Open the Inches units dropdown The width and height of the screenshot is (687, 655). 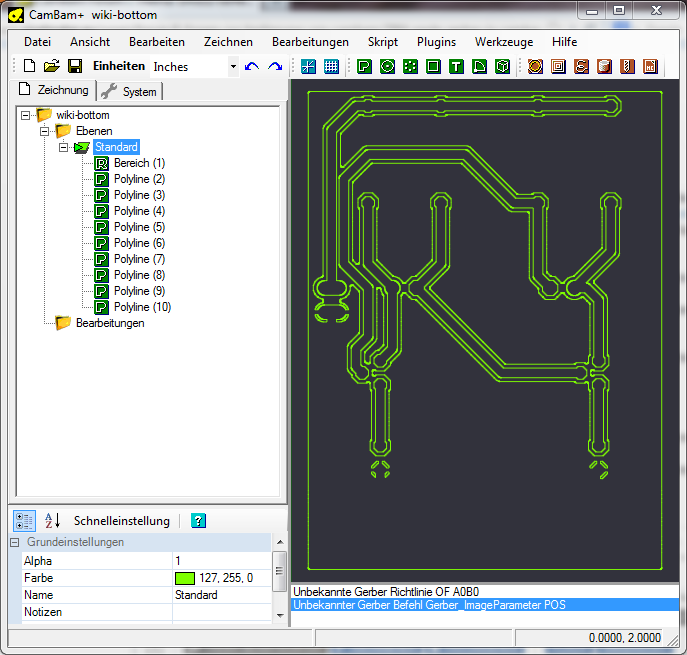[x=233, y=67]
